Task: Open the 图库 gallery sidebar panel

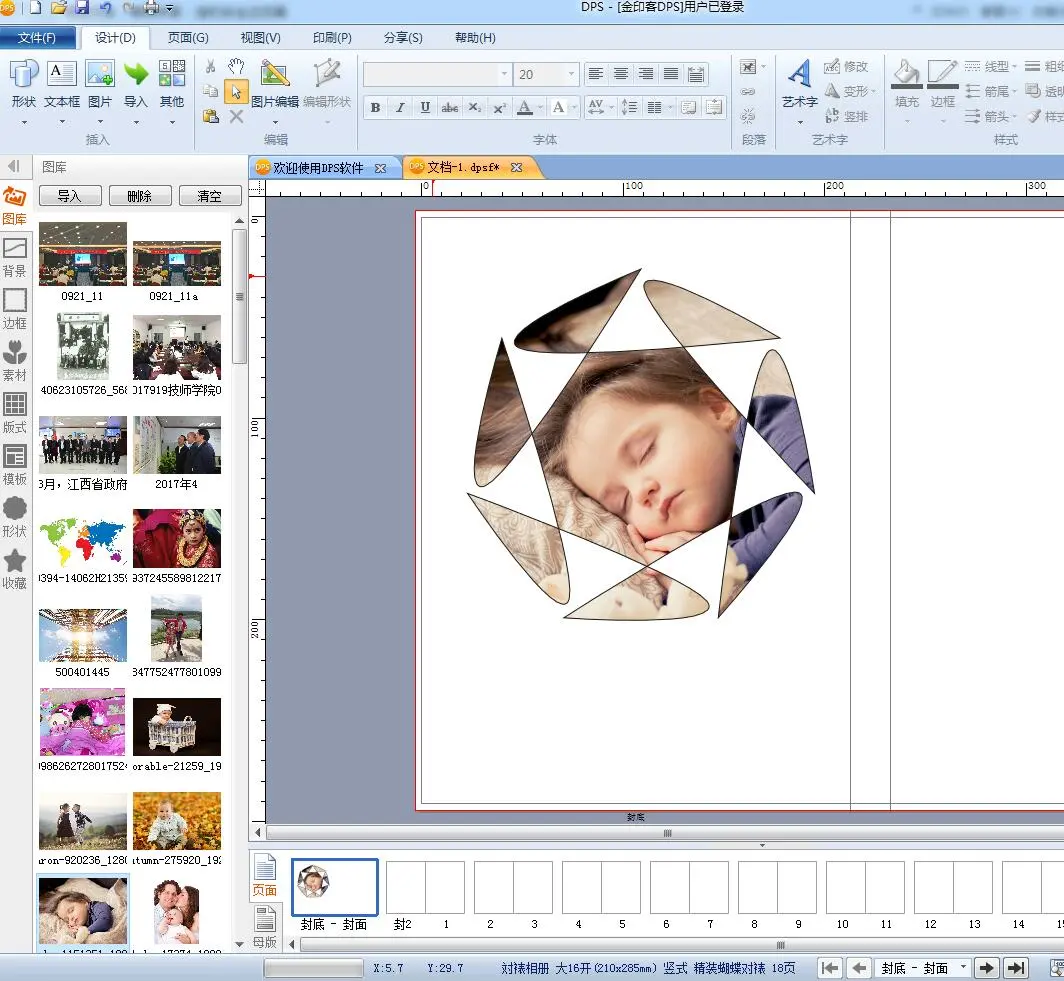Action: (x=14, y=205)
